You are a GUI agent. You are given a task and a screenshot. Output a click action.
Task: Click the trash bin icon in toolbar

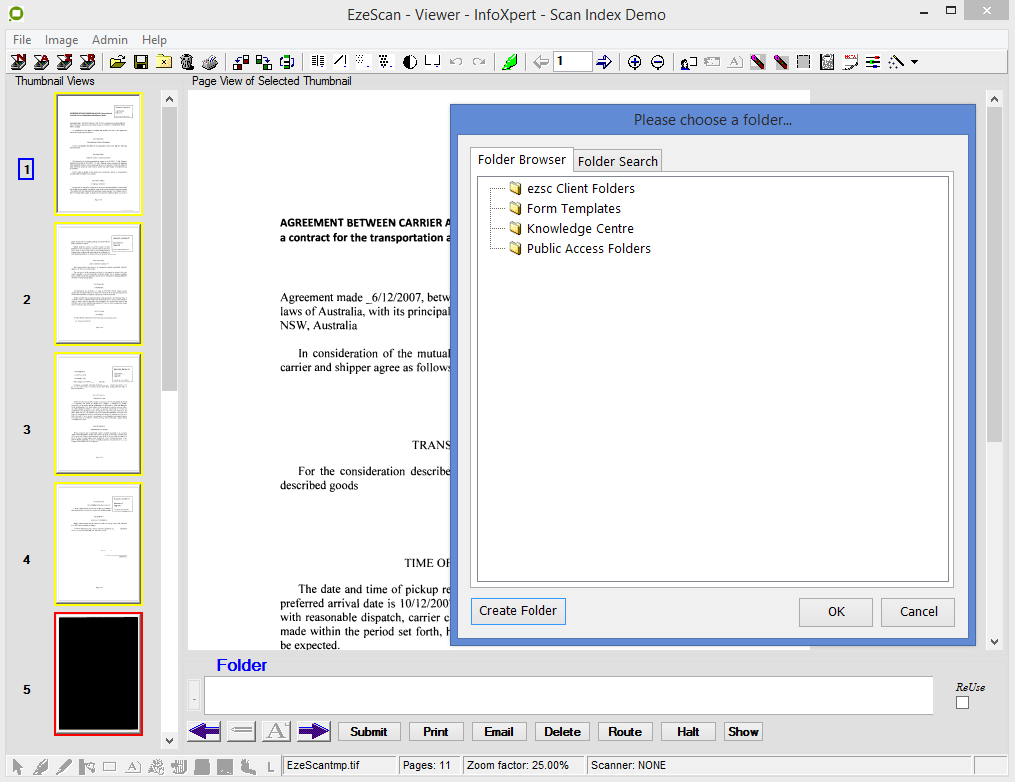[x=187, y=62]
